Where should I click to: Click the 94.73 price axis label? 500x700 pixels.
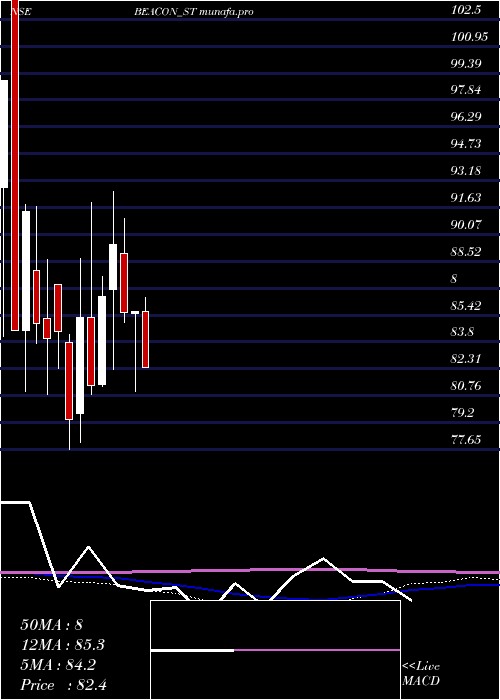point(466,144)
